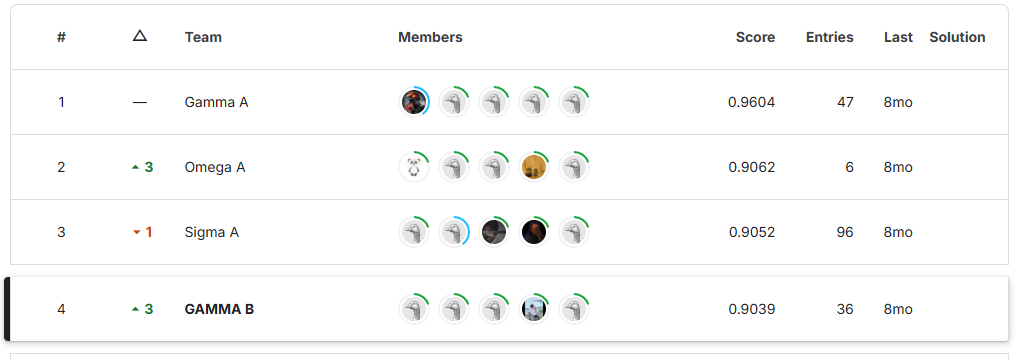The image size is (1018, 360).
Task: Open Gamma A's first member avatar
Action: [x=414, y=102]
